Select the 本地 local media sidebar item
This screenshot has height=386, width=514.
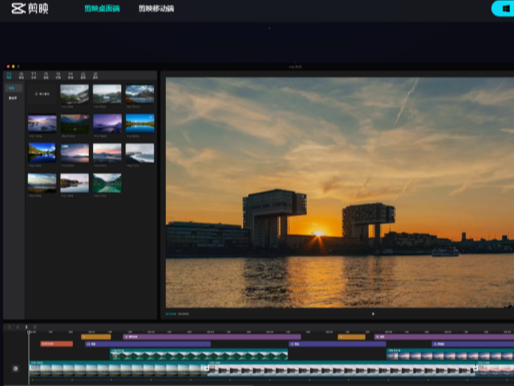(x=13, y=88)
